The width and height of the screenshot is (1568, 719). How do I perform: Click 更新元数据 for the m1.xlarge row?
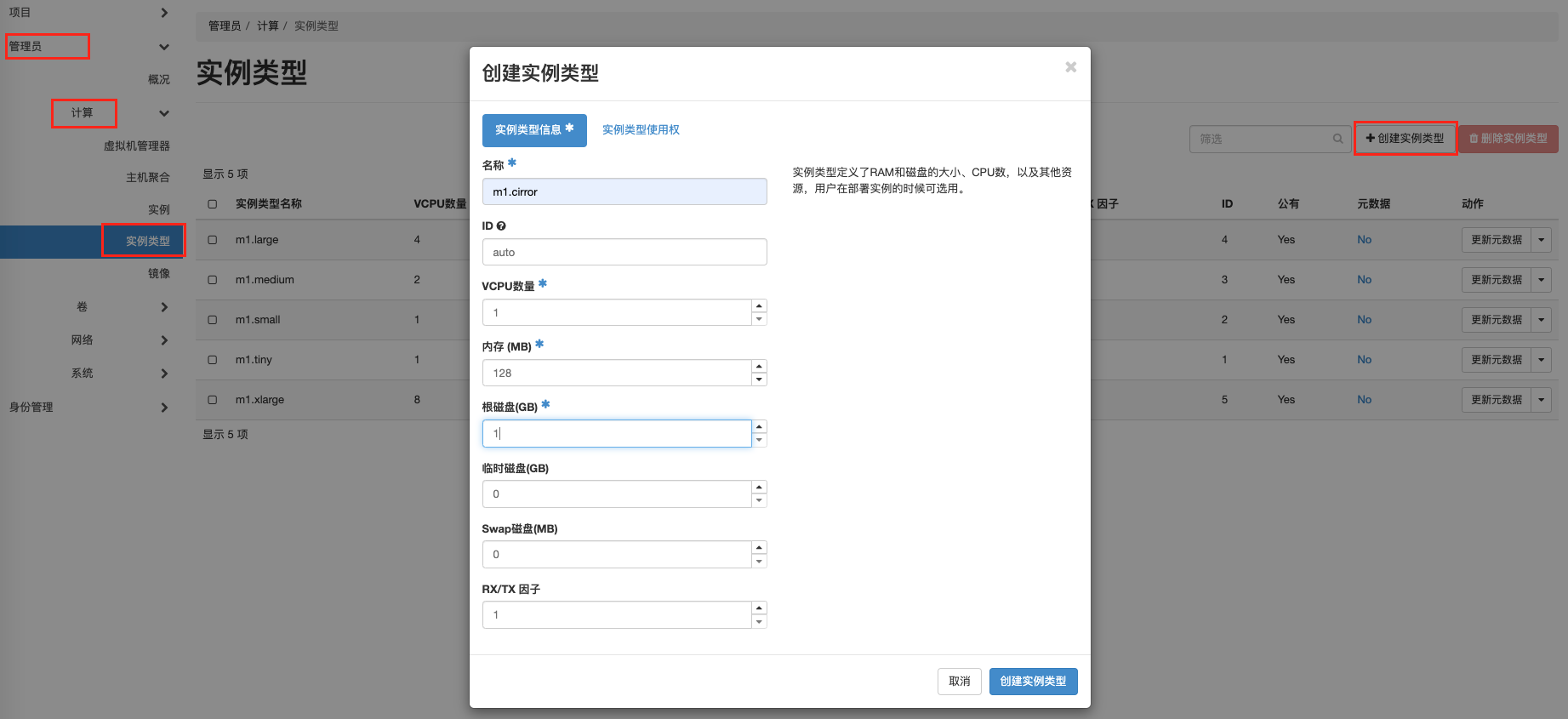(x=1497, y=400)
